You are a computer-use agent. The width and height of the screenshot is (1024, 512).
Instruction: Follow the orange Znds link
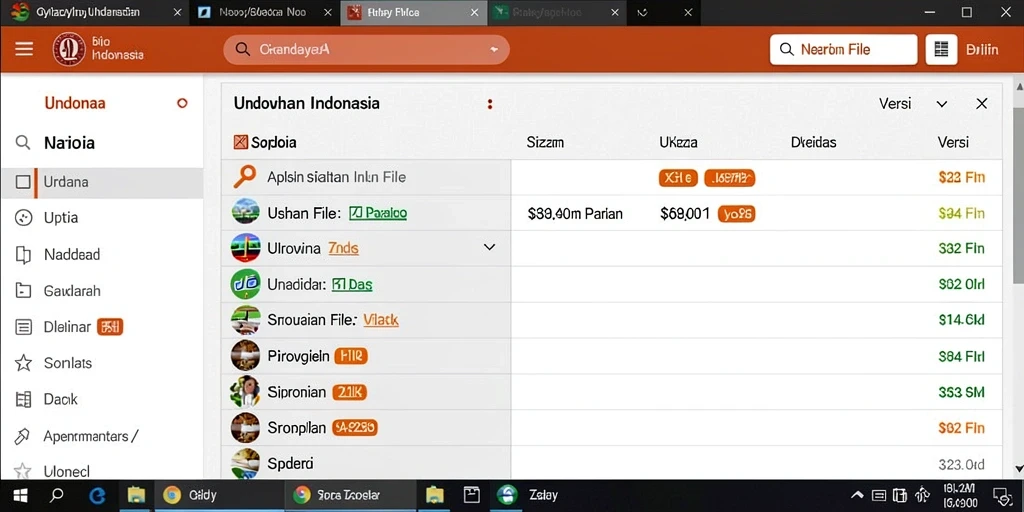pyautogui.click(x=343, y=249)
